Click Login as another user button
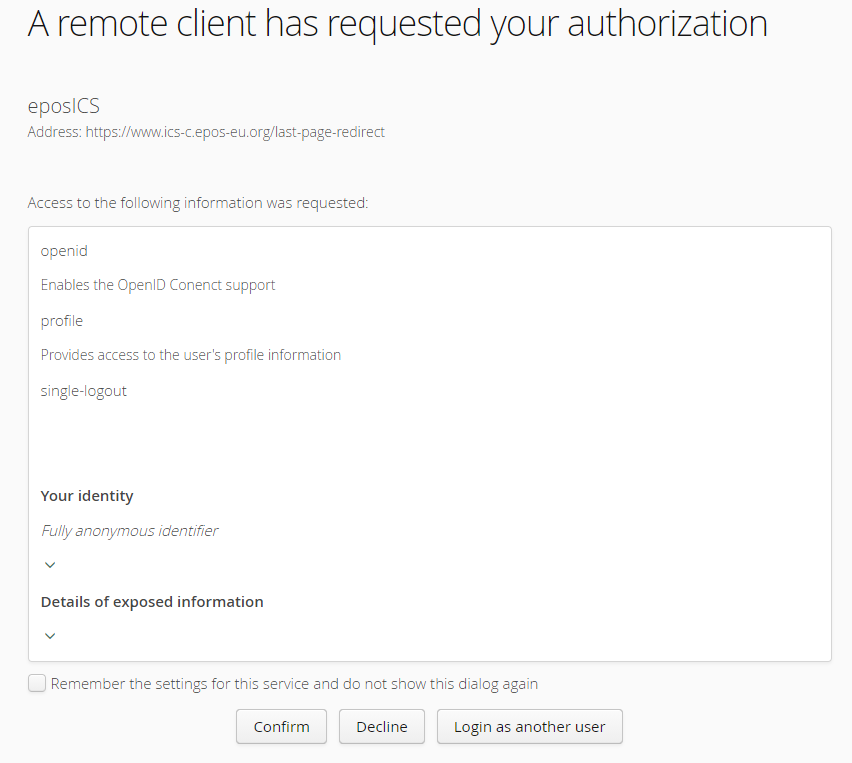The image size is (852, 763). pyautogui.click(x=529, y=727)
